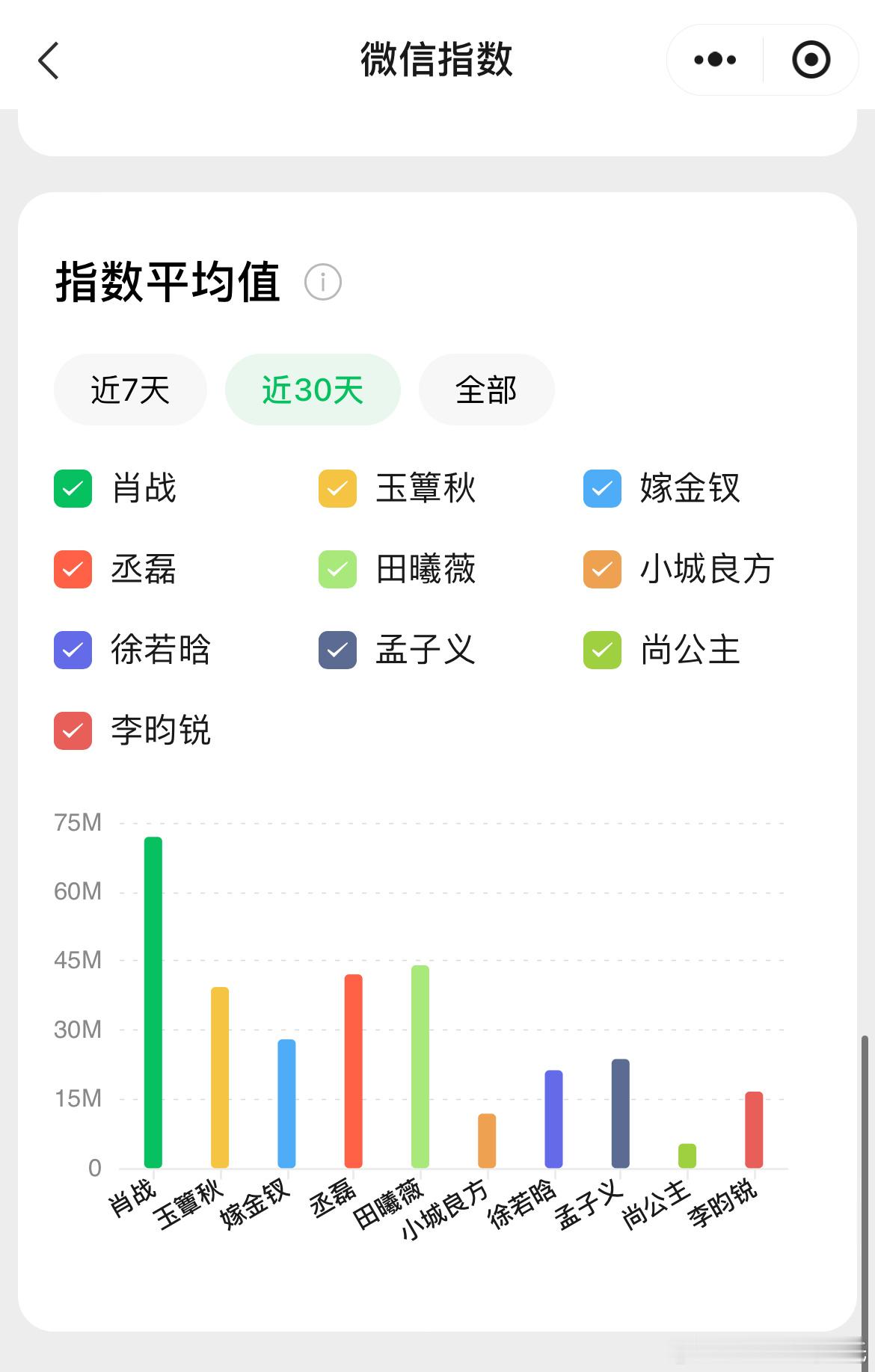Click the 李昀锐 x-axis label

[723, 1205]
